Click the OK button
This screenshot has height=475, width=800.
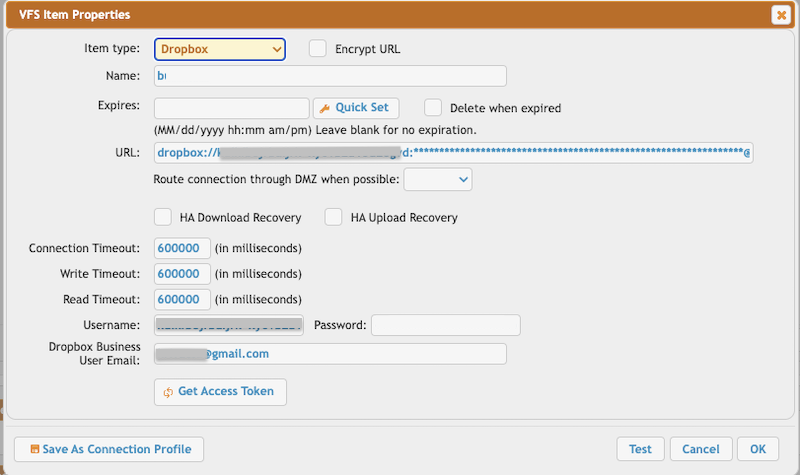(758, 449)
